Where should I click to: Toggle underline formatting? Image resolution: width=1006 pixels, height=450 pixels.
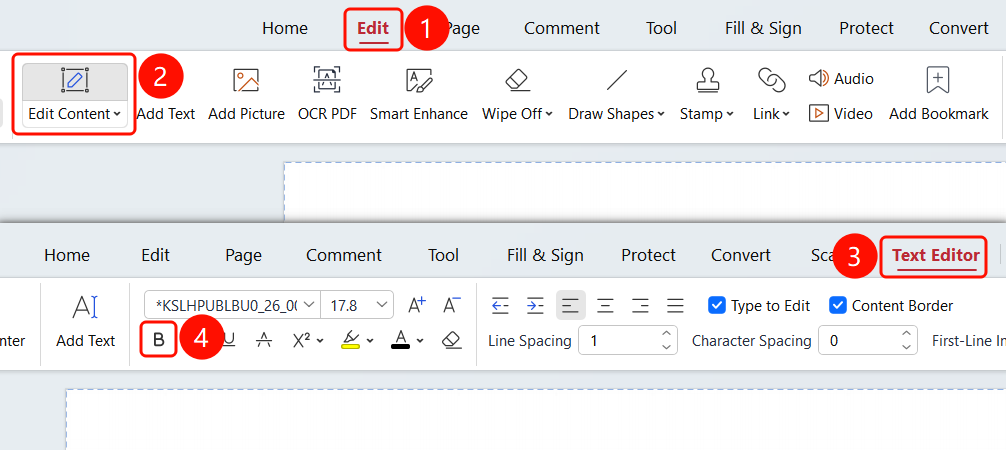pos(229,340)
